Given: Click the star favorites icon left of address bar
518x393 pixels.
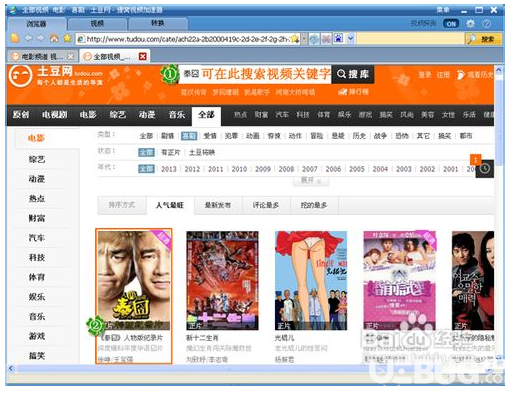Looking at the screenshot, I should pos(67,39).
